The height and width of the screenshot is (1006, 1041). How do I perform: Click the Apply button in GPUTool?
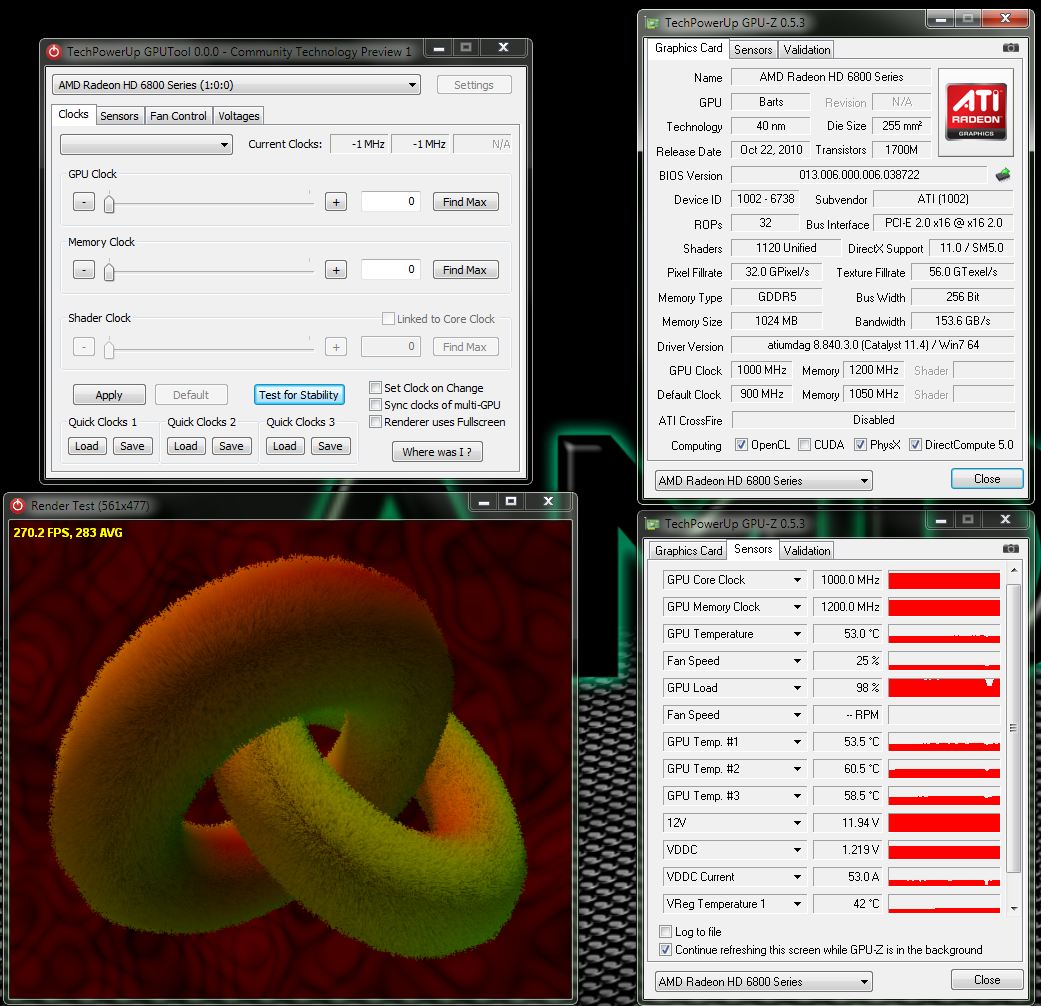click(109, 395)
